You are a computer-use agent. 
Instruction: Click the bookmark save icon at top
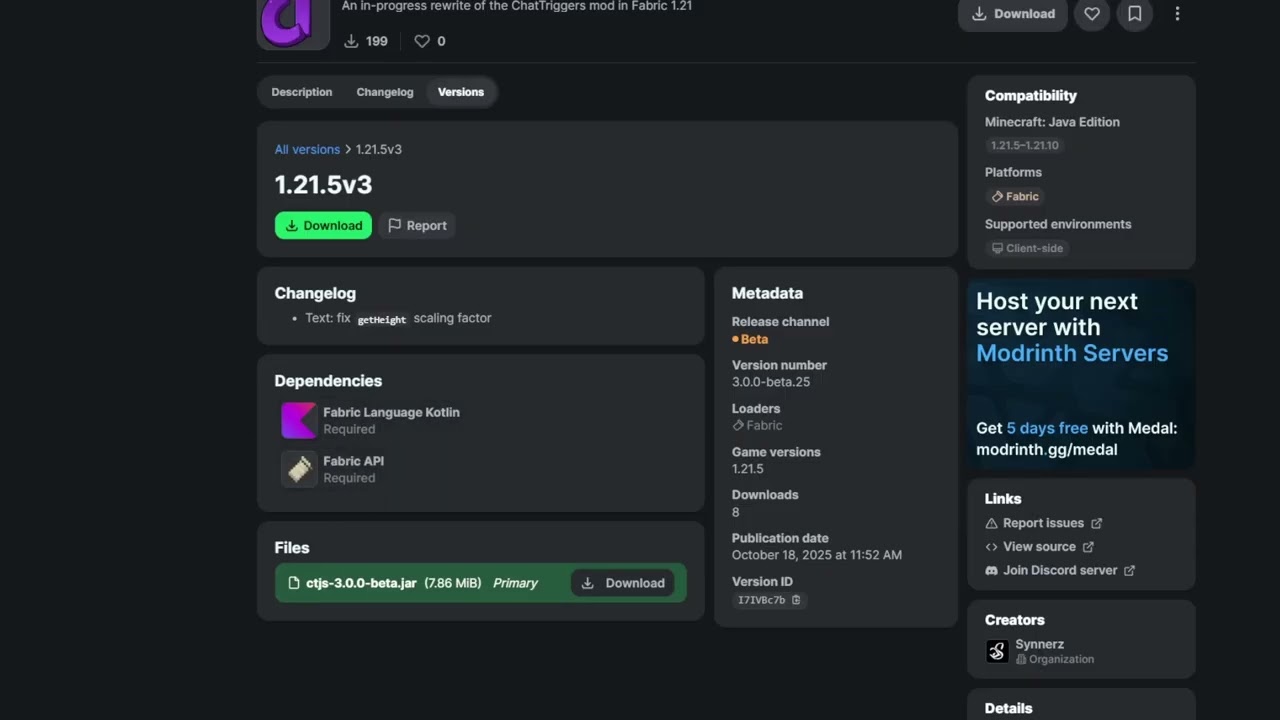[x=1135, y=14]
